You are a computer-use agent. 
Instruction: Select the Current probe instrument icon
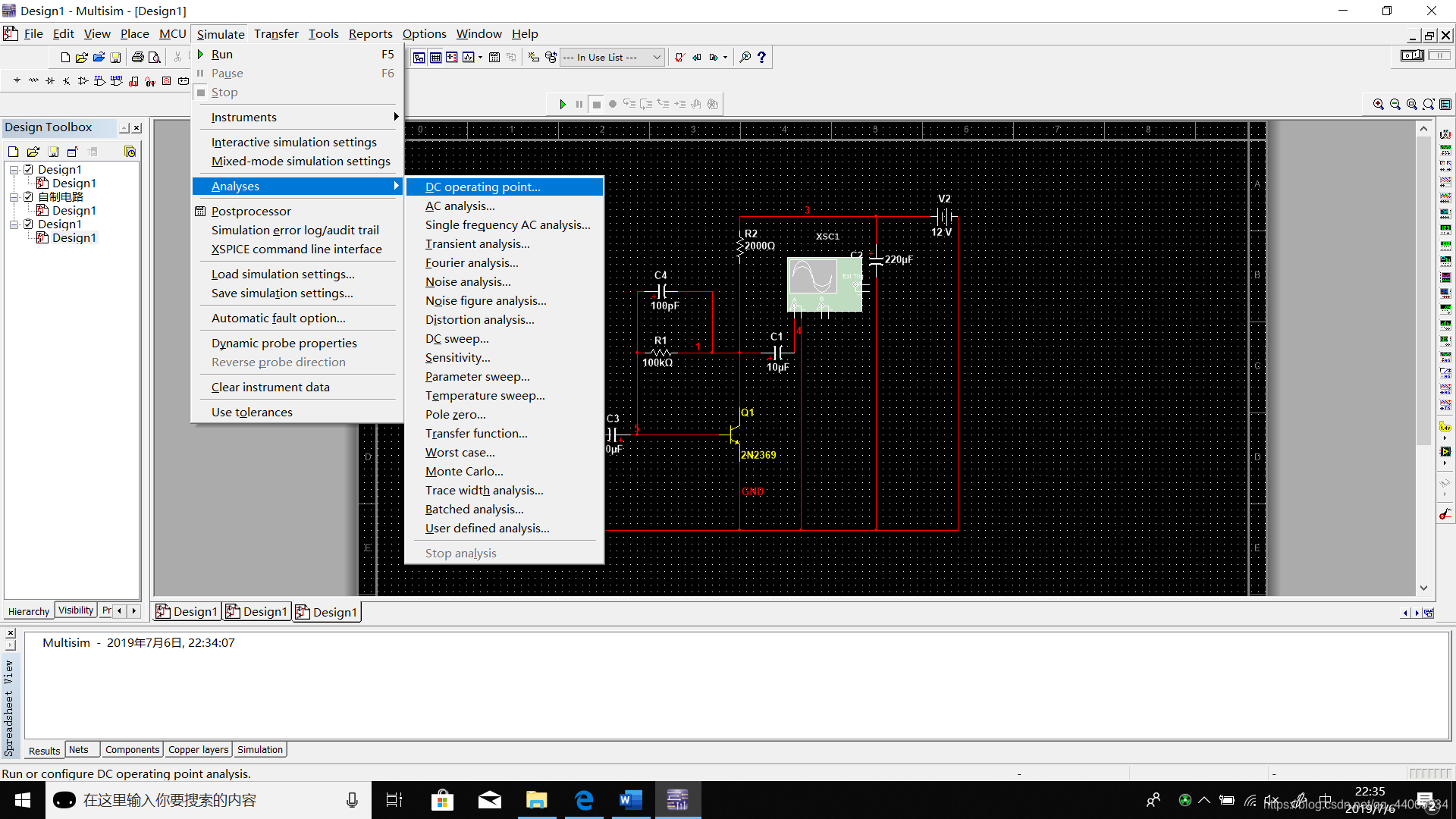1445,515
